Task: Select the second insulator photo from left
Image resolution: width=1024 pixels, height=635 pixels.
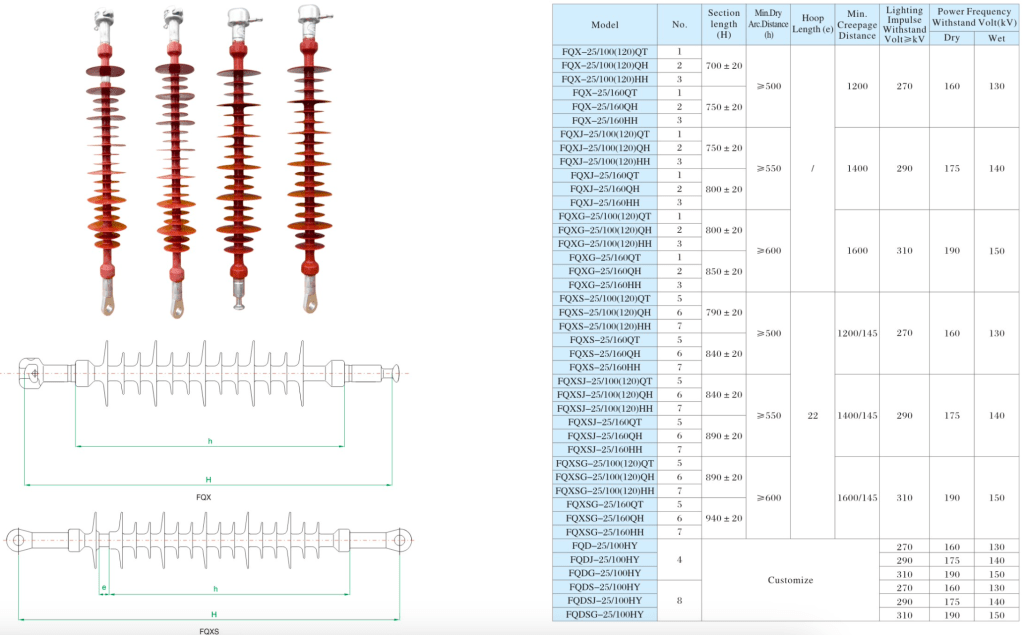Action: click(x=176, y=160)
